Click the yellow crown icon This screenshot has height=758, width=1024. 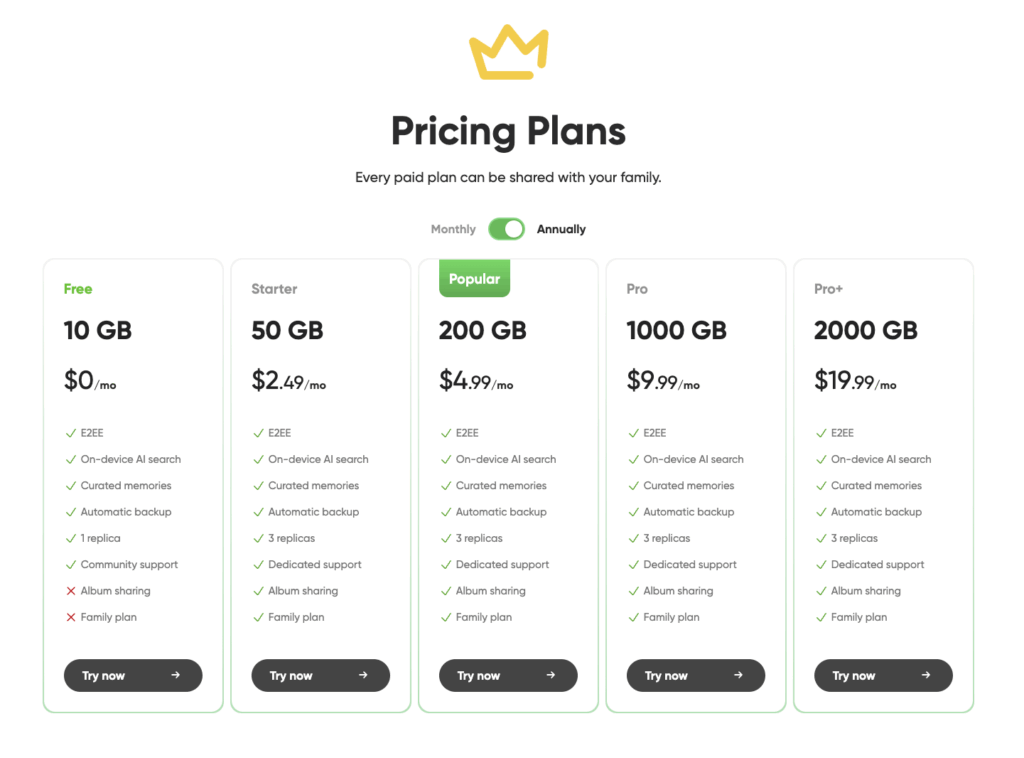point(509,52)
